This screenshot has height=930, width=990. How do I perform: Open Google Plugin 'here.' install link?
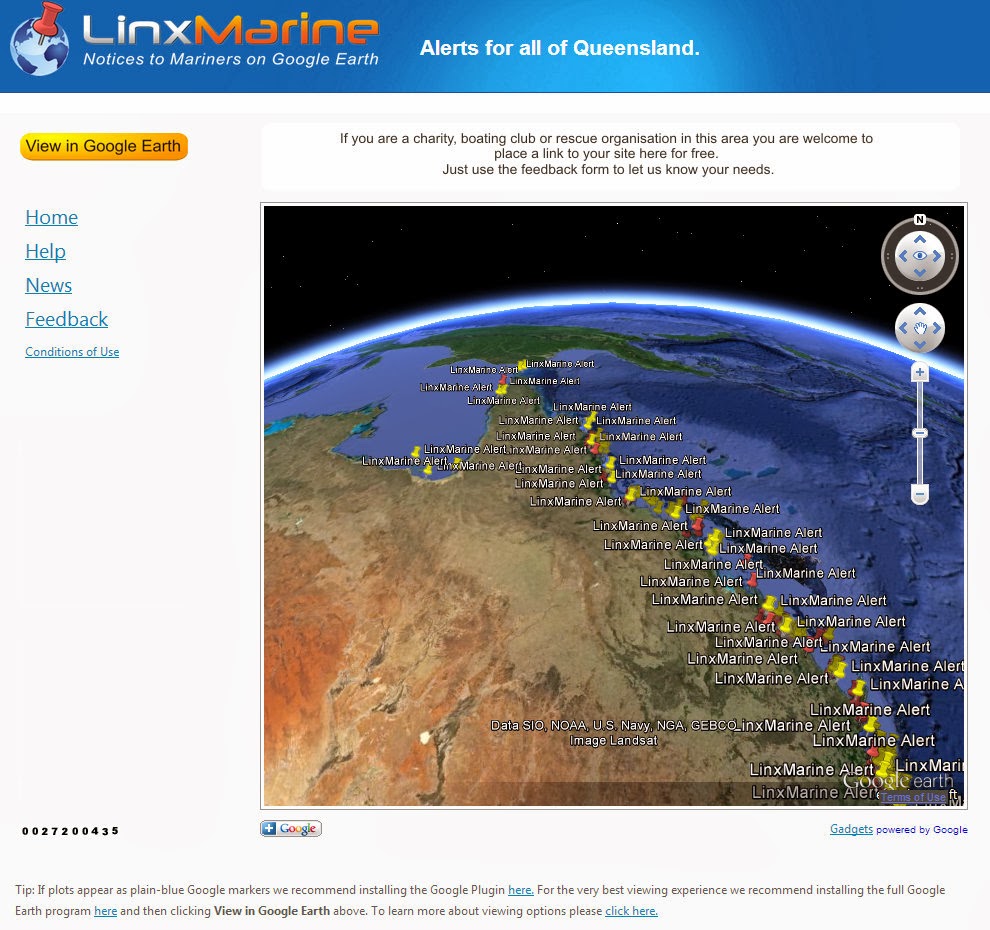coord(521,890)
